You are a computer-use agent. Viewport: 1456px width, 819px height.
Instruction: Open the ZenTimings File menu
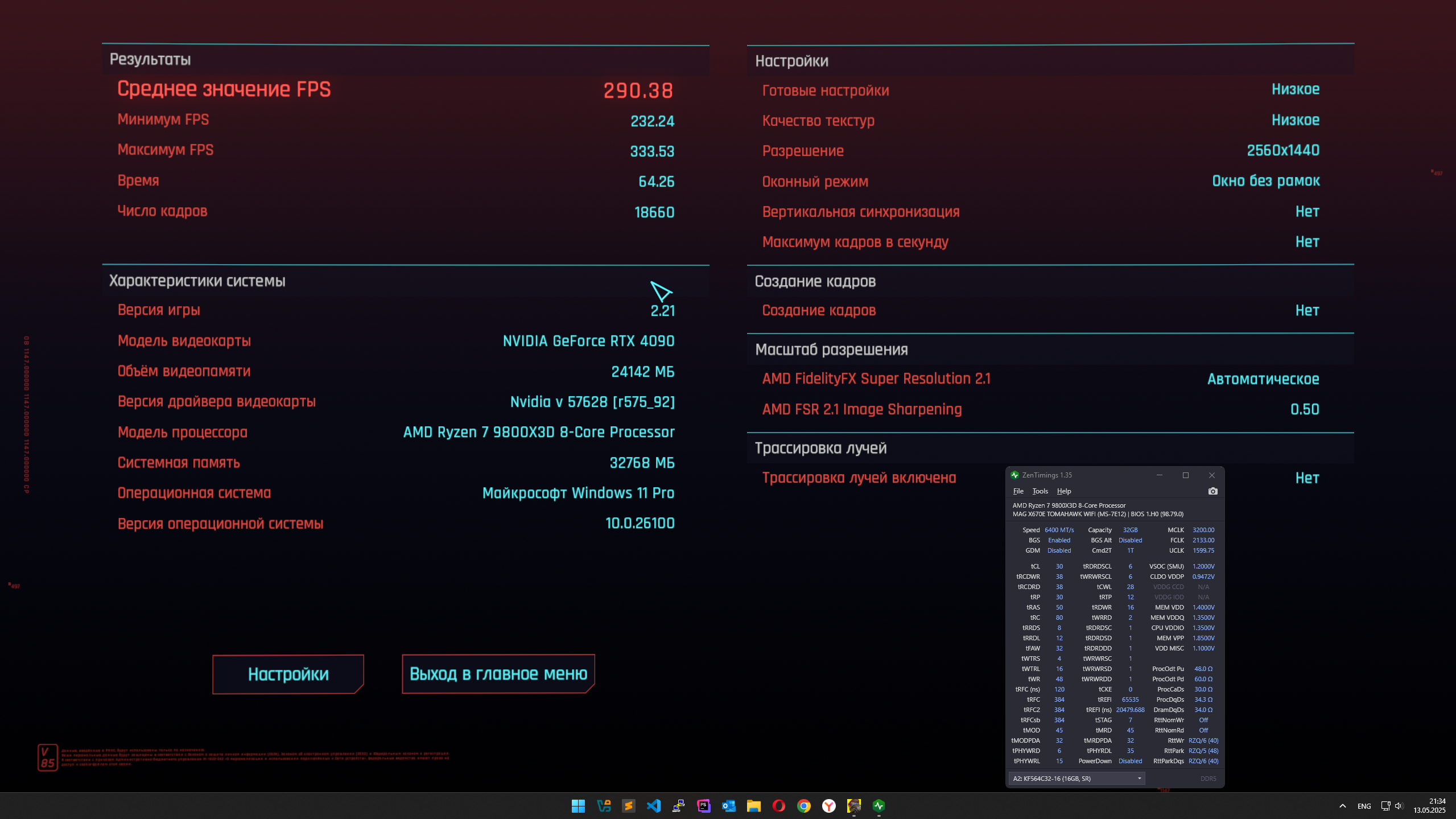[x=1018, y=491]
